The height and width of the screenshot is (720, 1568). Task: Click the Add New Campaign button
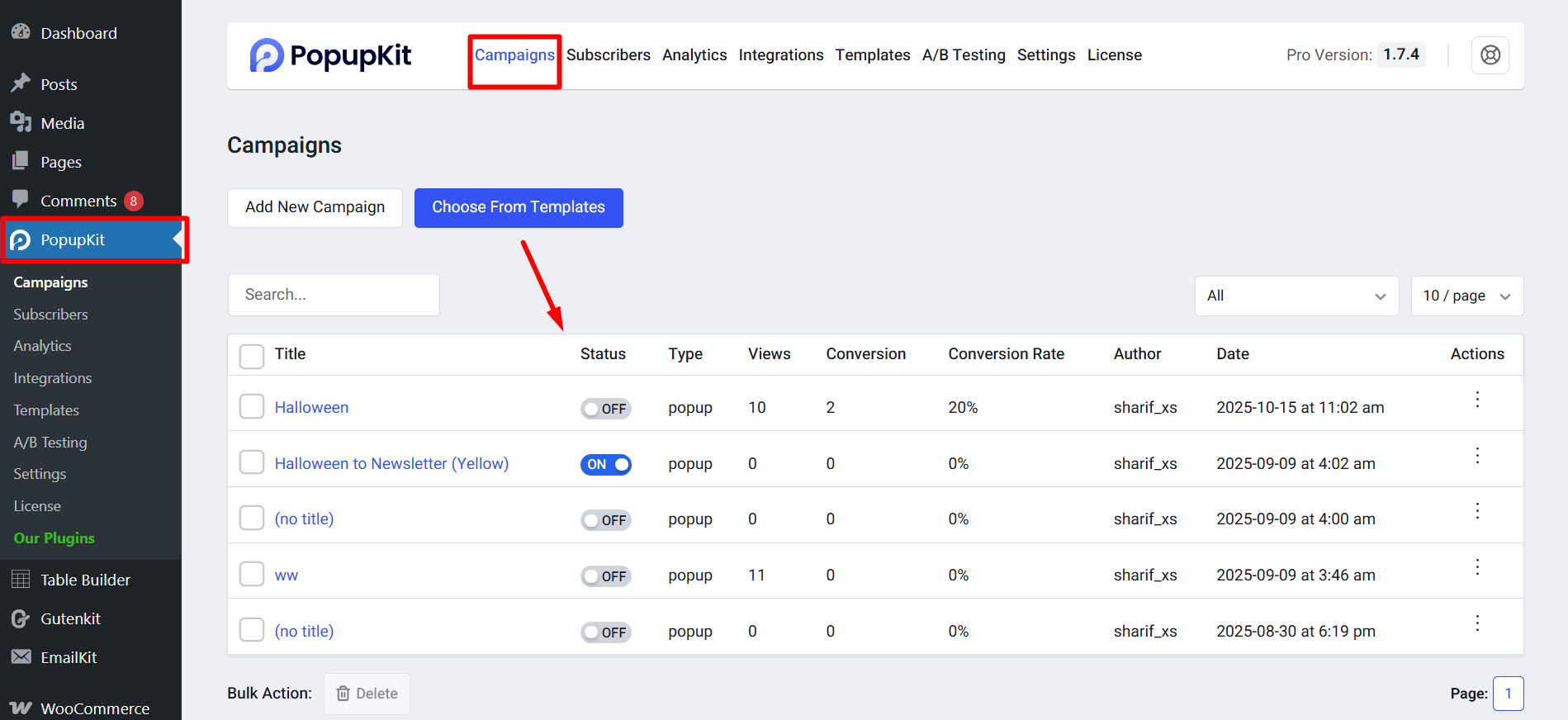coord(315,207)
